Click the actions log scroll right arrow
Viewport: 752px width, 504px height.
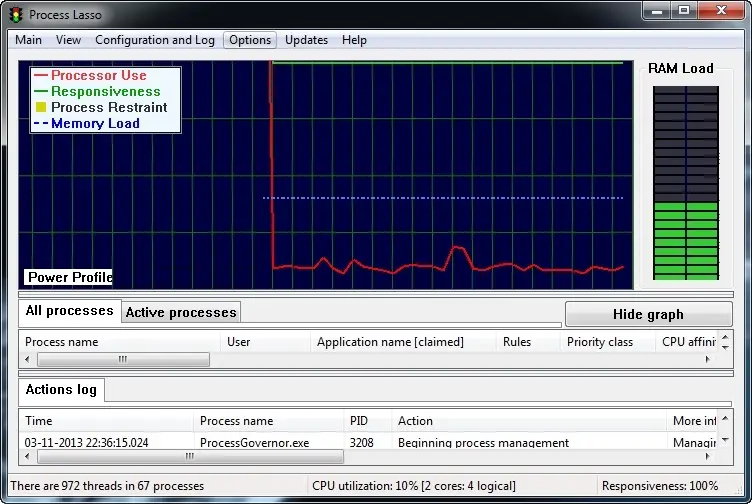coord(707,457)
